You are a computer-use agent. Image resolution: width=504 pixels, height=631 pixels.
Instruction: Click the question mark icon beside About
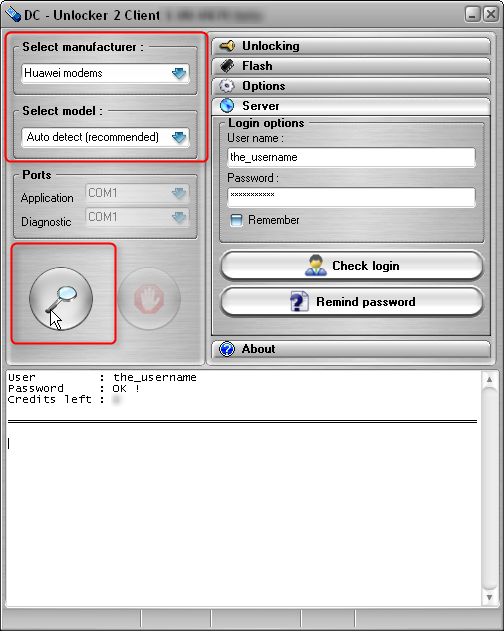[227, 349]
